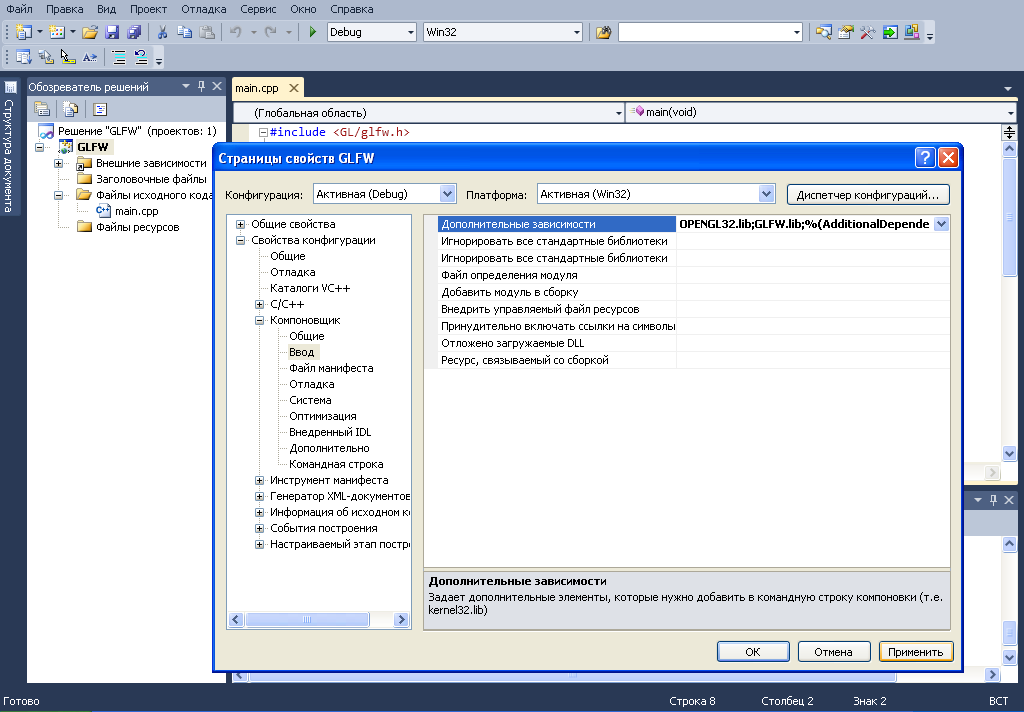Click the property tree scroll left arrow
The height and width of the screenshot is (712, 1024).
tap(236, 619)
